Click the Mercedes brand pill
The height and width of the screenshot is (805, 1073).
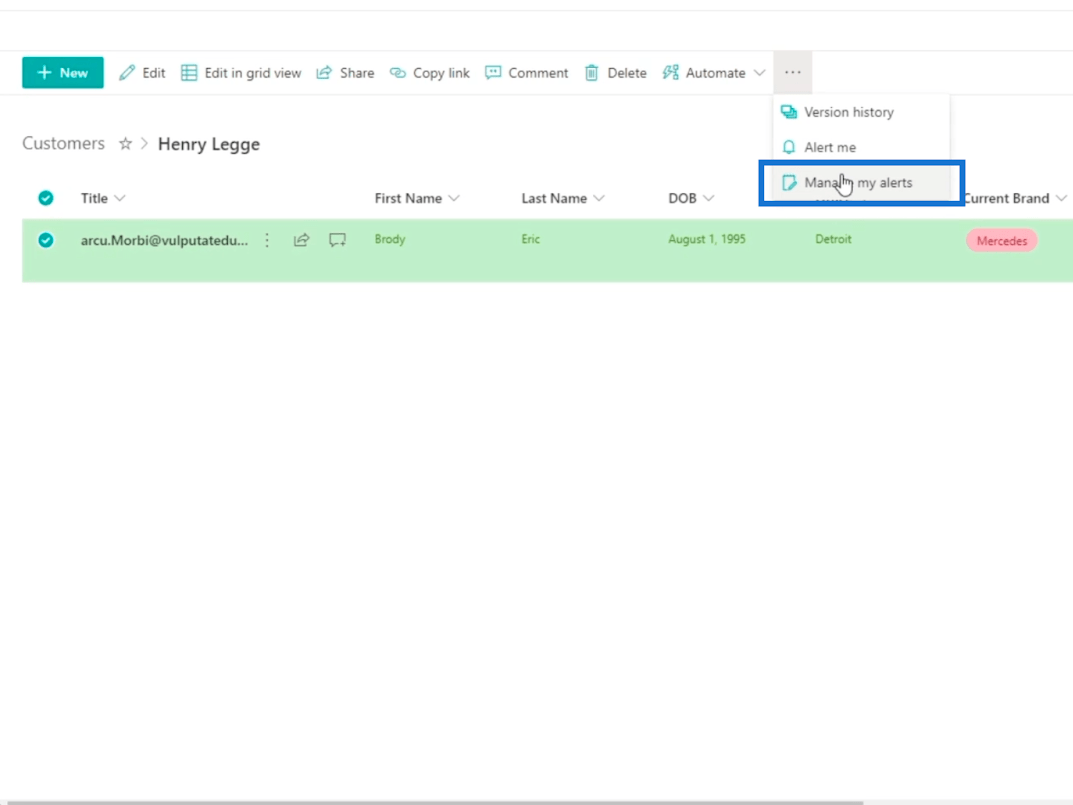1002,241
